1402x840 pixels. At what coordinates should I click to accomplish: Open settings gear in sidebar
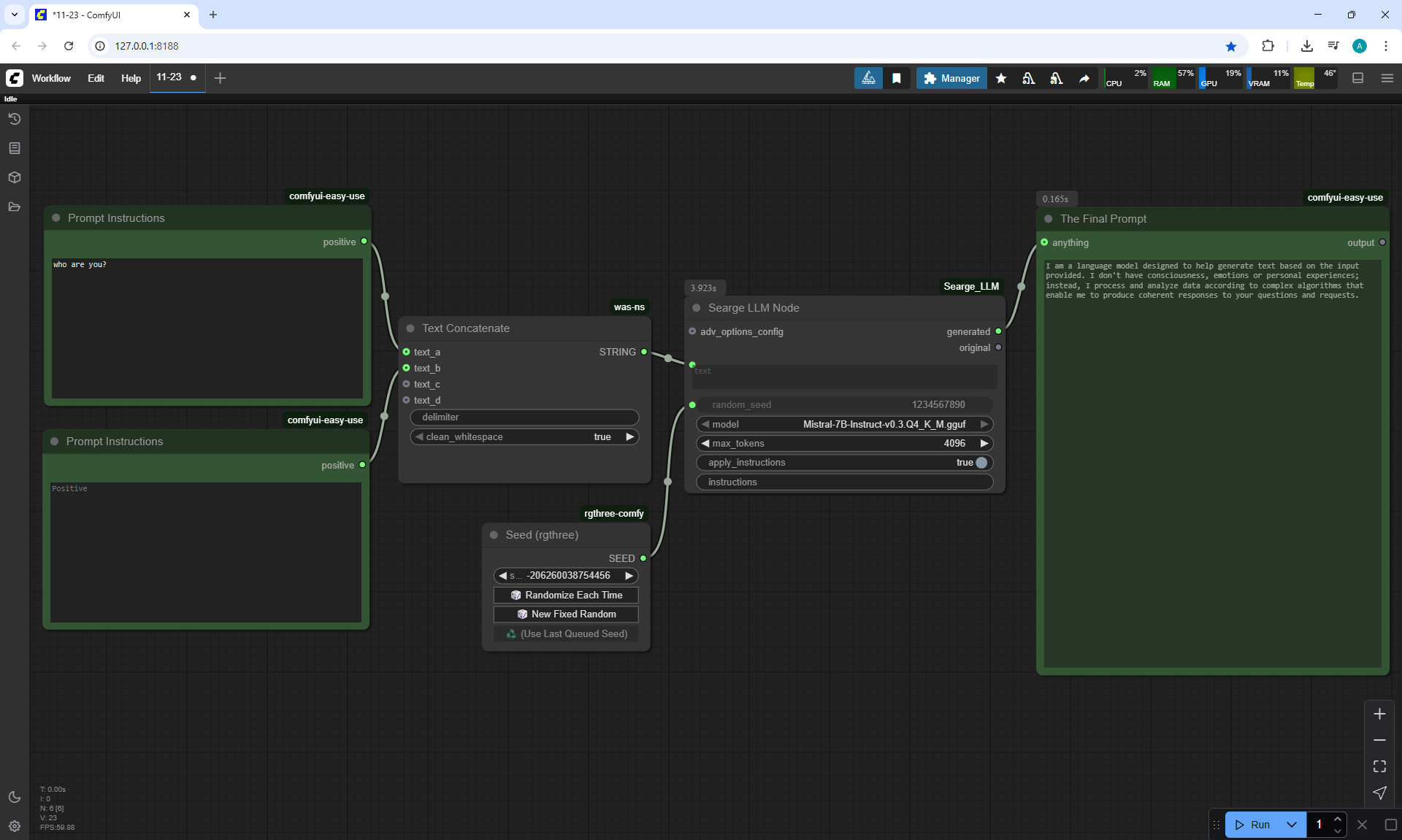click(14, 826)
